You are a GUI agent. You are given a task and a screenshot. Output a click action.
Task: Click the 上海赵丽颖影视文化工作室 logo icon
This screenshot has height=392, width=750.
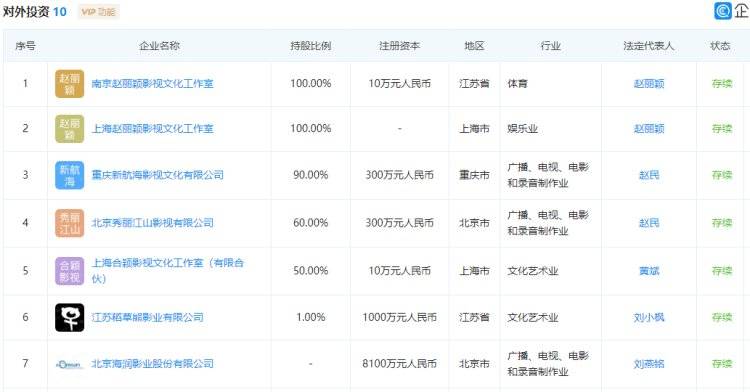[69, 129]
